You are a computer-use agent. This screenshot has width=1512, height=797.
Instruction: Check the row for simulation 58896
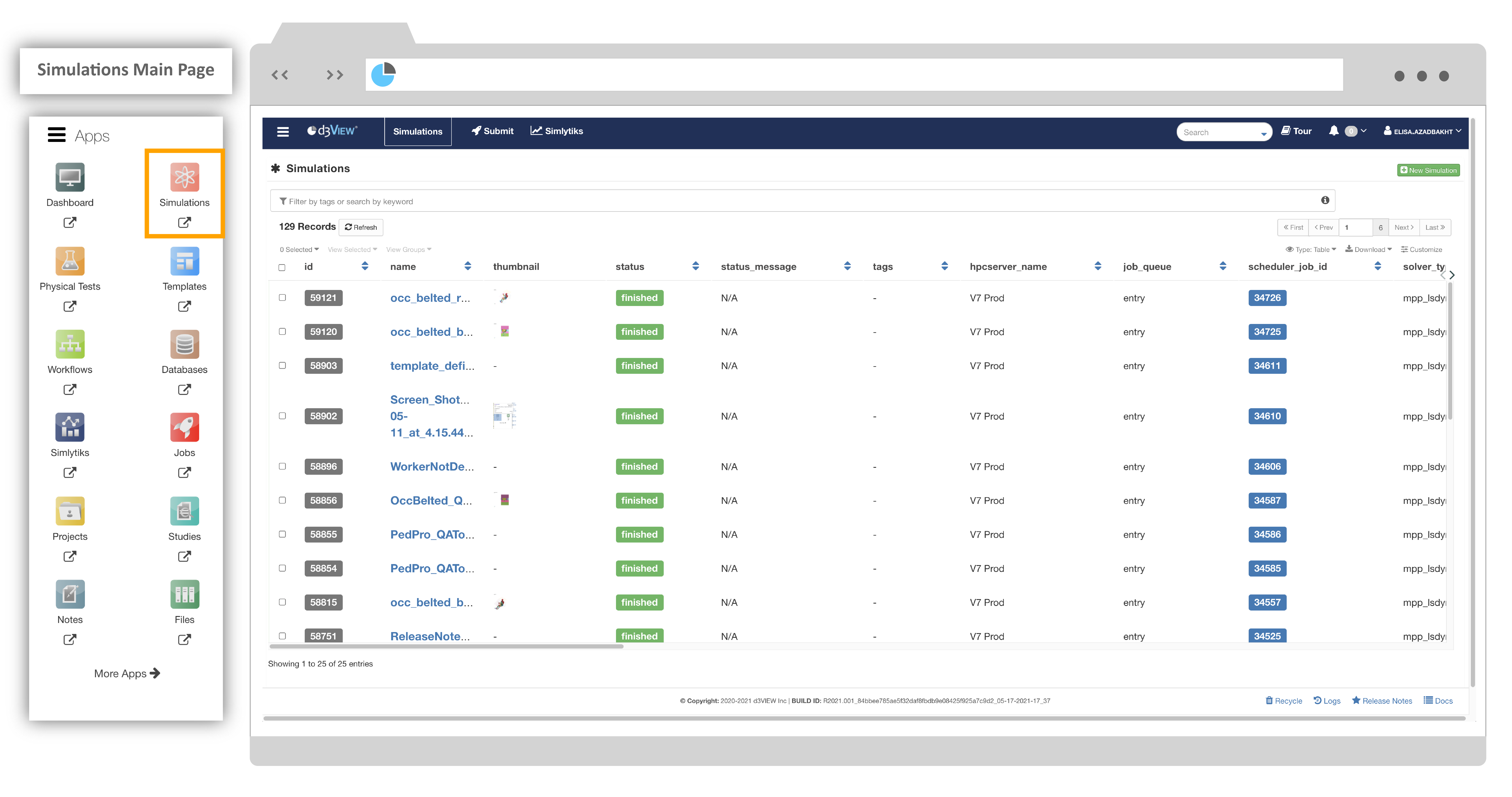tap(282, 467)
